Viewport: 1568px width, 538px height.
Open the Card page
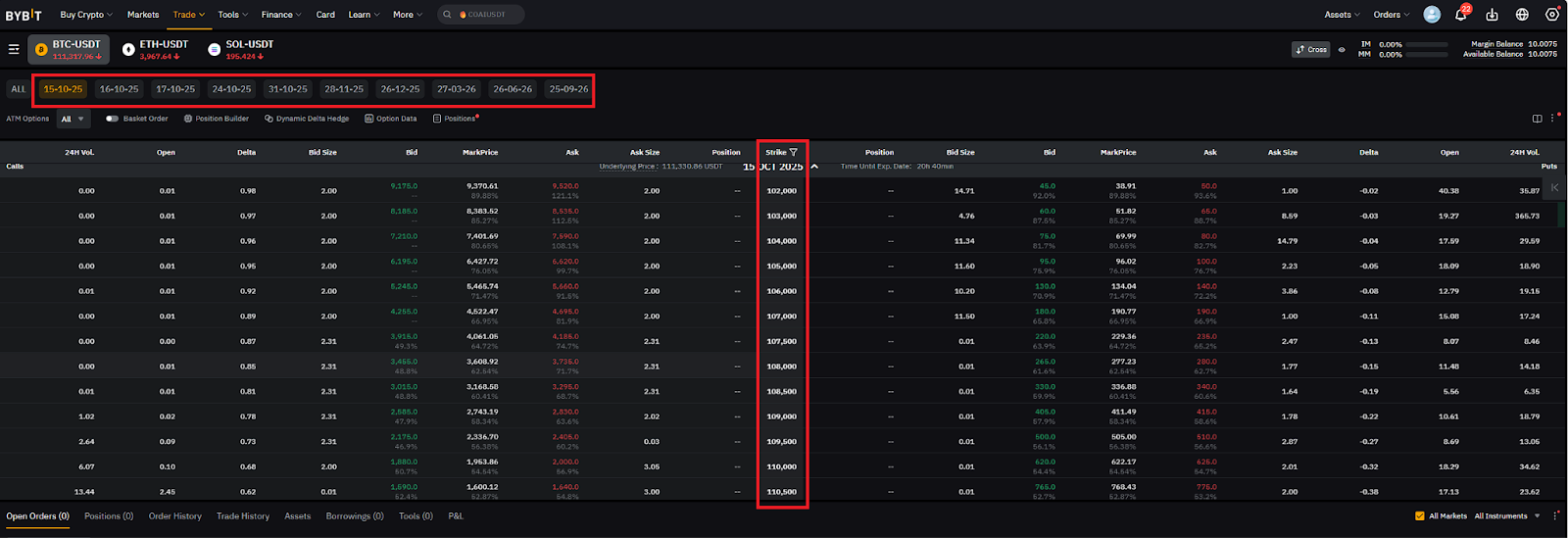pos(325,15)
